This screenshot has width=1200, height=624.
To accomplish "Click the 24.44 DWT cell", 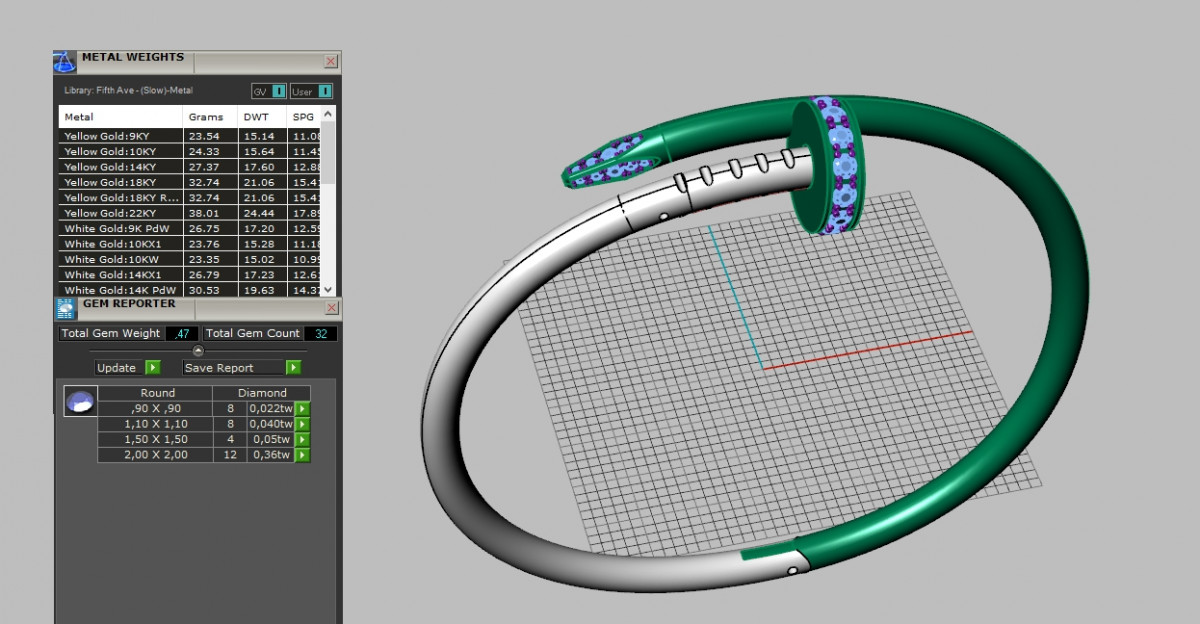I will click(263, 213).
